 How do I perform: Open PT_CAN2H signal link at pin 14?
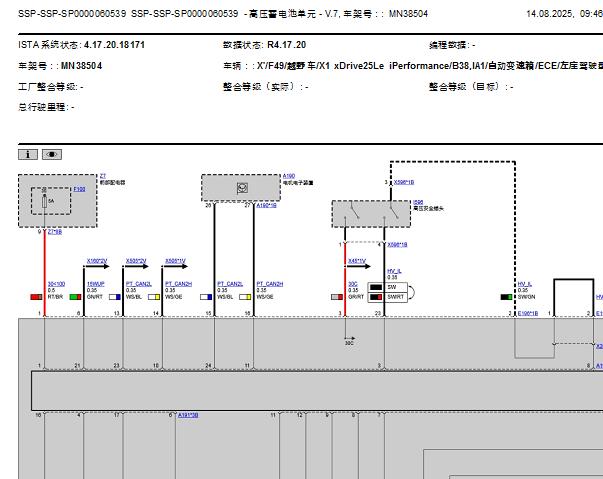tap(178, 284)
